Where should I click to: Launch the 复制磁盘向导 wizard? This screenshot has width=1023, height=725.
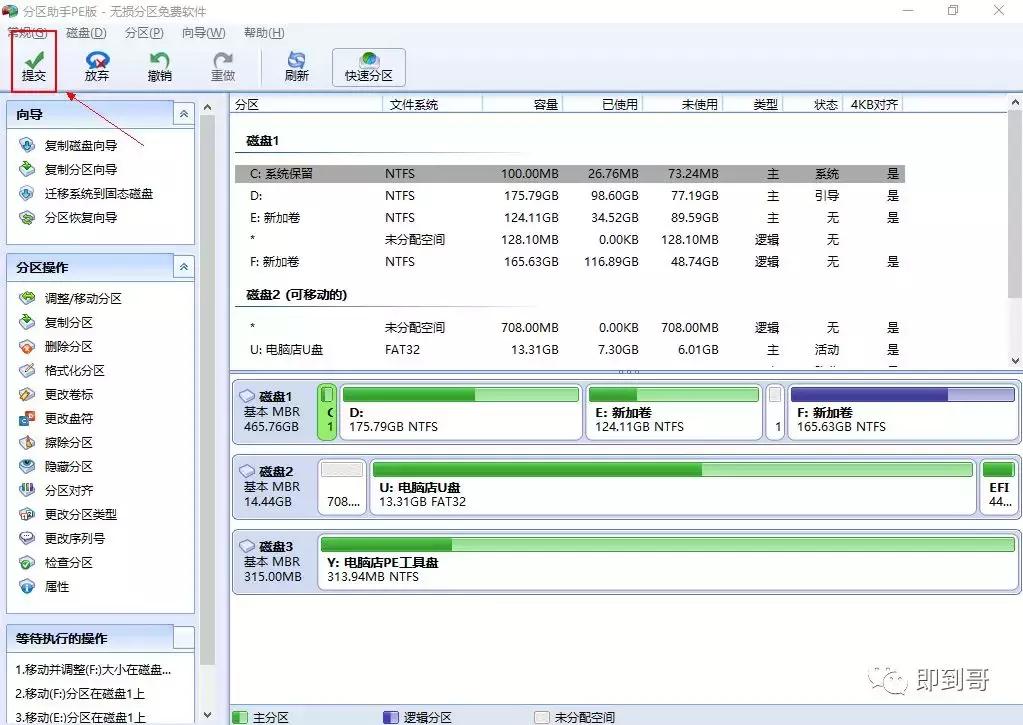click(80, 146)
